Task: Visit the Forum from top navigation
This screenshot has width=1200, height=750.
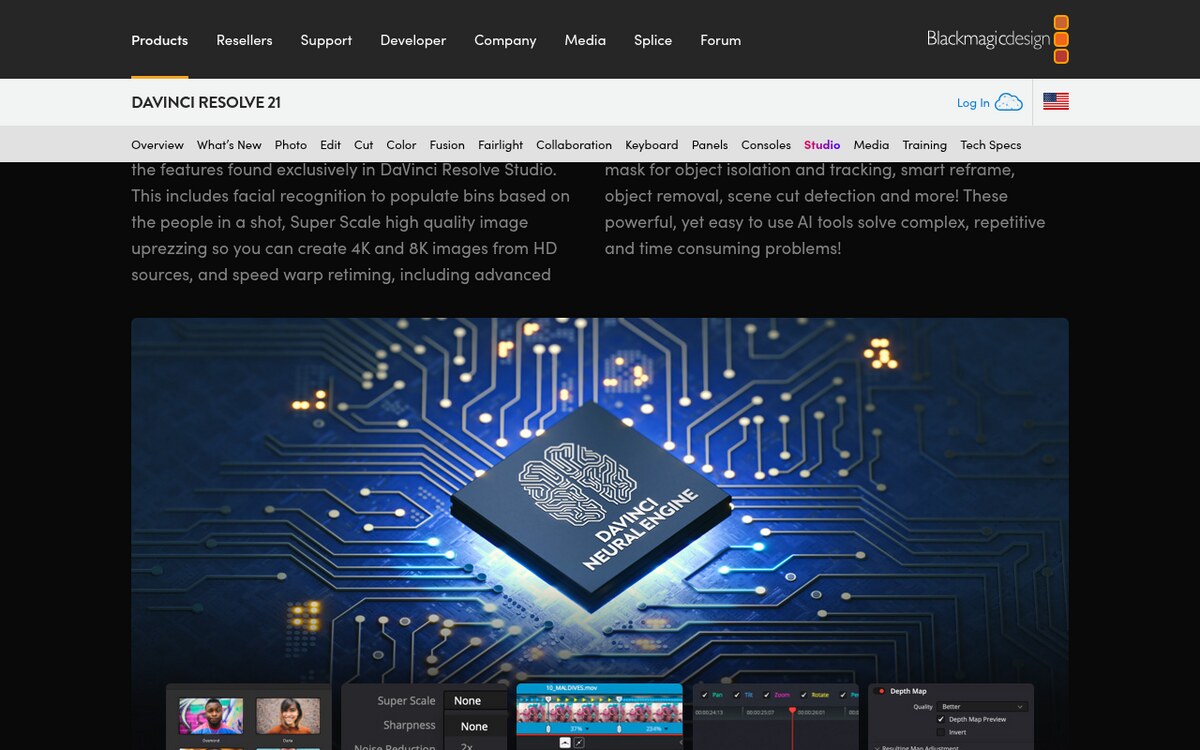Action: (x=720, y=40)
